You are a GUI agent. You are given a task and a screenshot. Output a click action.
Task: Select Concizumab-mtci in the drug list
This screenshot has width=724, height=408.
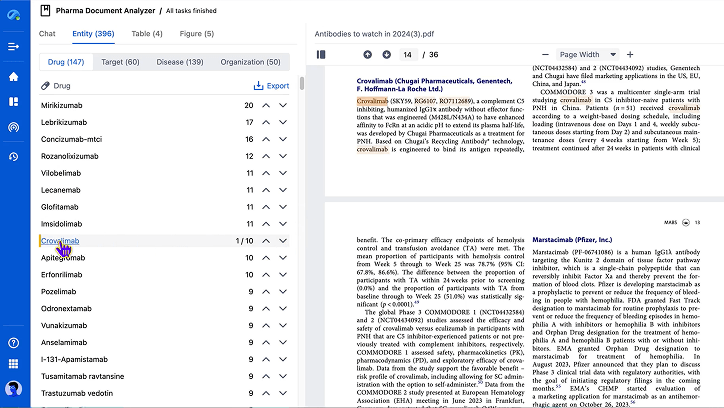71,139
